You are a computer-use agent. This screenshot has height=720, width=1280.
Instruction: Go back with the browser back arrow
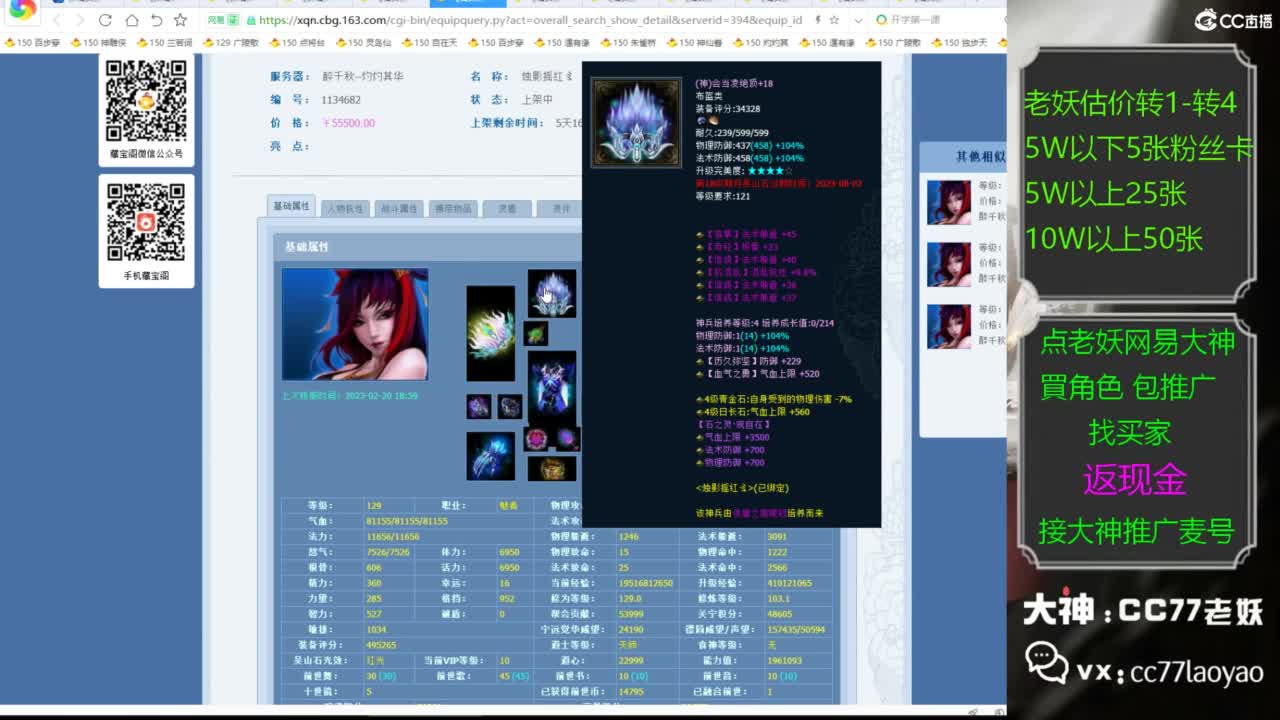[x=57, y=20]
